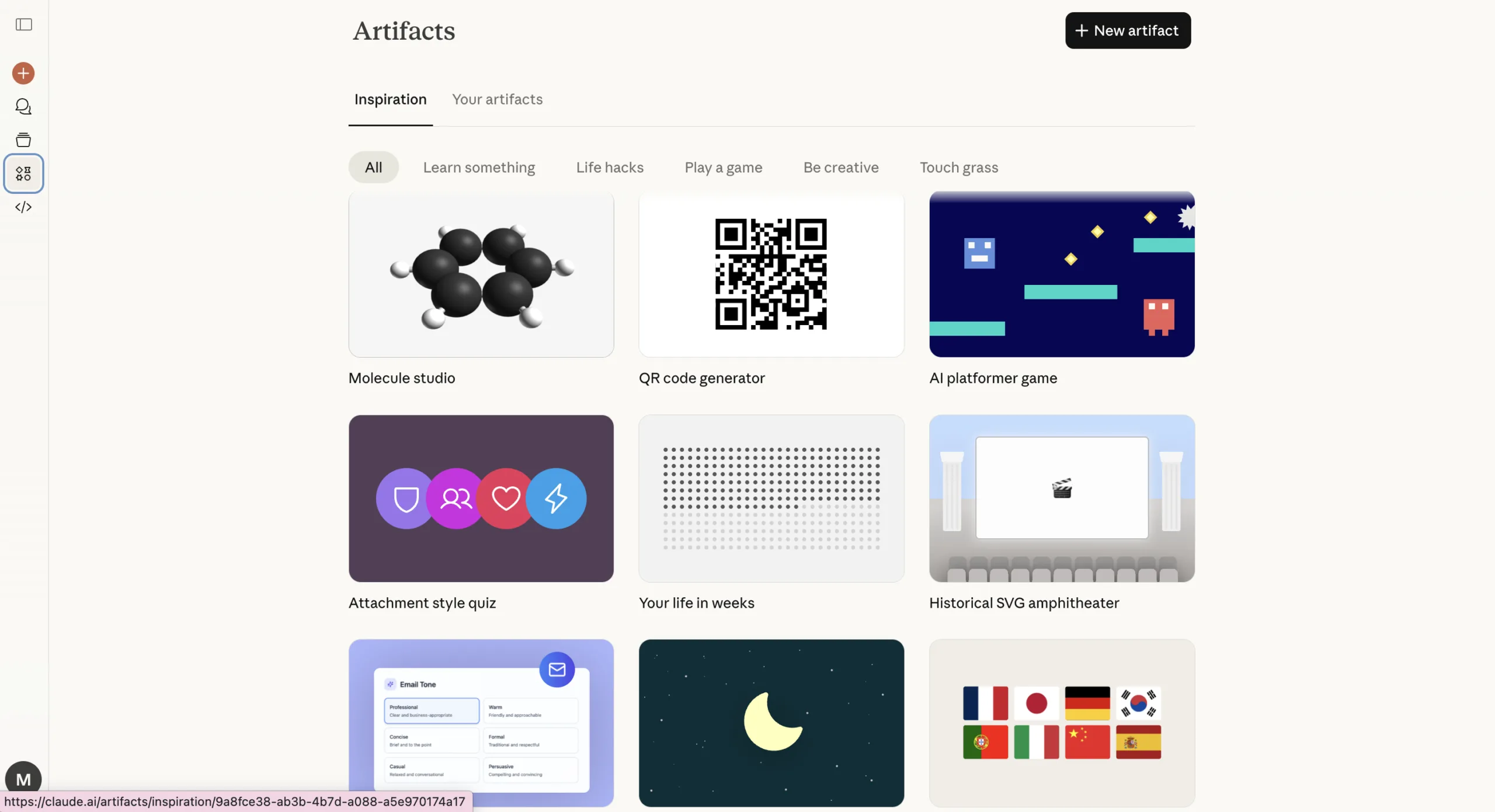This screenshot has height=812, width=1495.
Task: Switch to the Your artifacts tab
Action: click(x=497, y=99)
